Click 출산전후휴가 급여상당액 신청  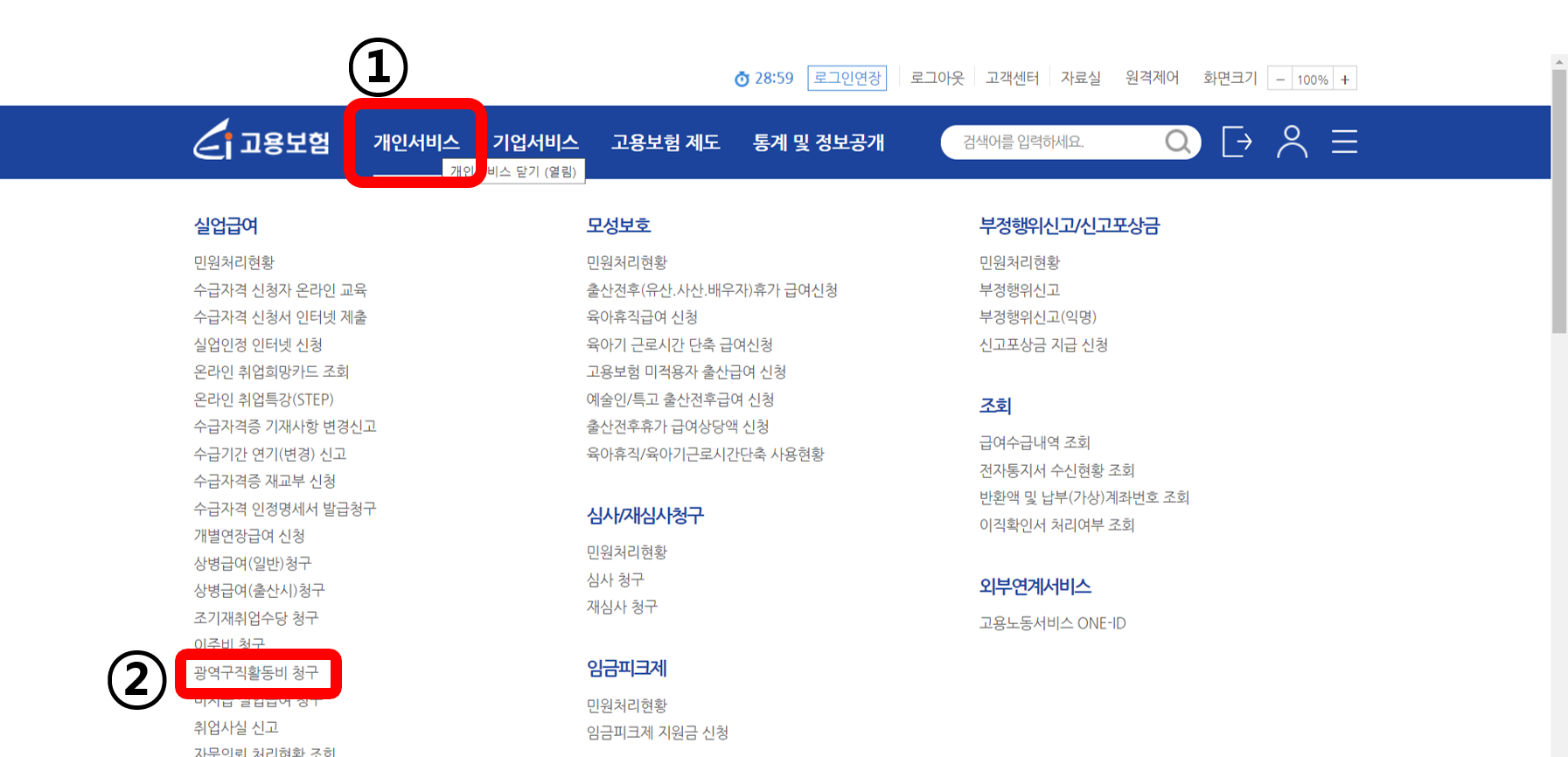[678, 426]
